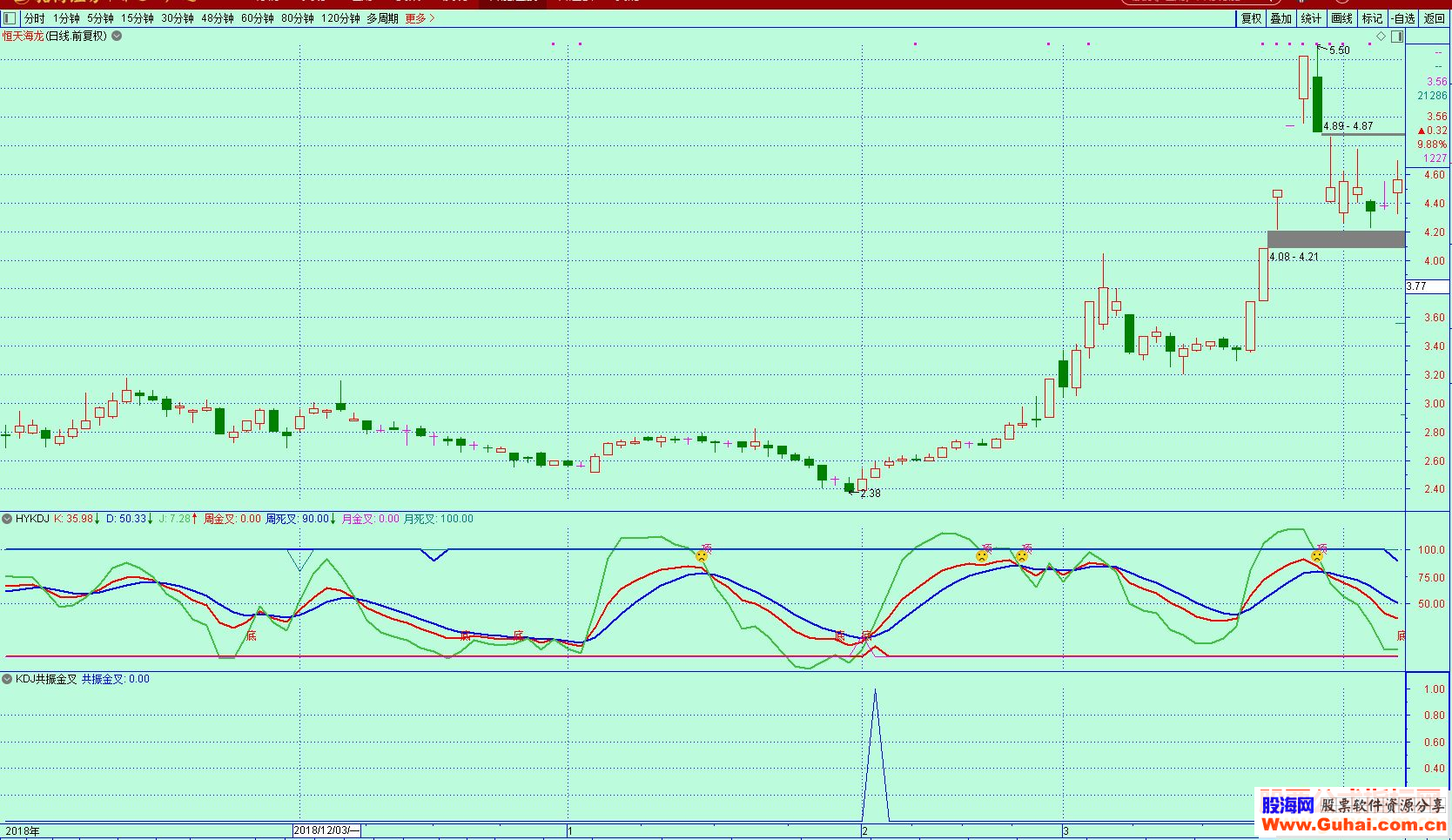Image resolution: width=1452 pixels, height=840 pixels.
Task: Click the month 3 marker on time axis
Action: point(1066,831)
